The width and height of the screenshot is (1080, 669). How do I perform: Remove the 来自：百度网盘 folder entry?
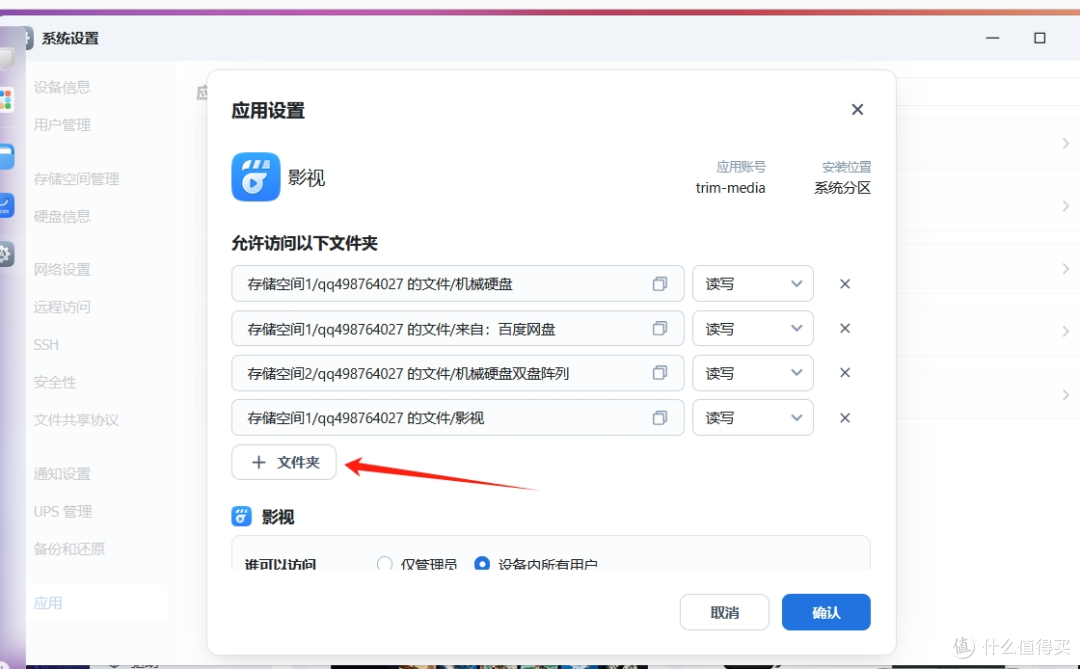[x=844, y=329]
